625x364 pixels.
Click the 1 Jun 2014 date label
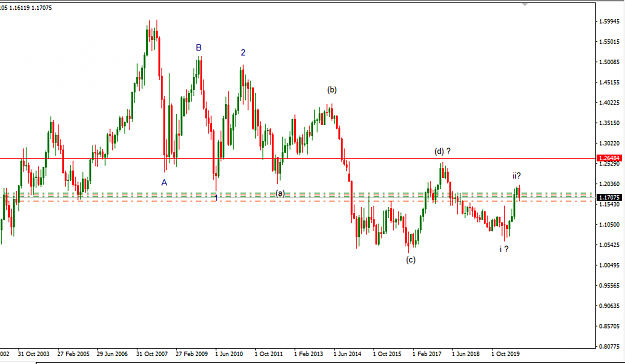pyautogui.click(x=347, y=354)
